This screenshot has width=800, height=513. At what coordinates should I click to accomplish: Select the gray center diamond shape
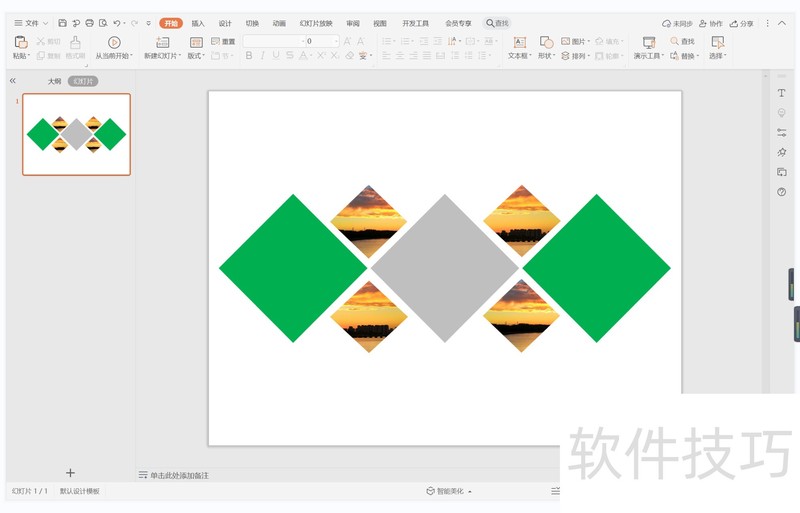[x=445, y=268]
